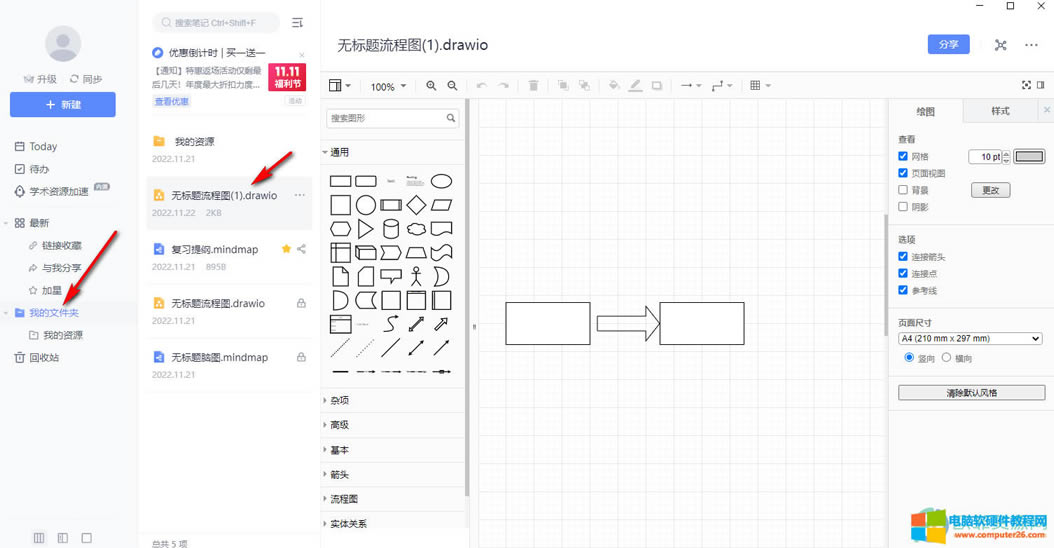Switch to the 样式 tab
Screen dimensions: 1054x548
click(x=1000, y=111)
